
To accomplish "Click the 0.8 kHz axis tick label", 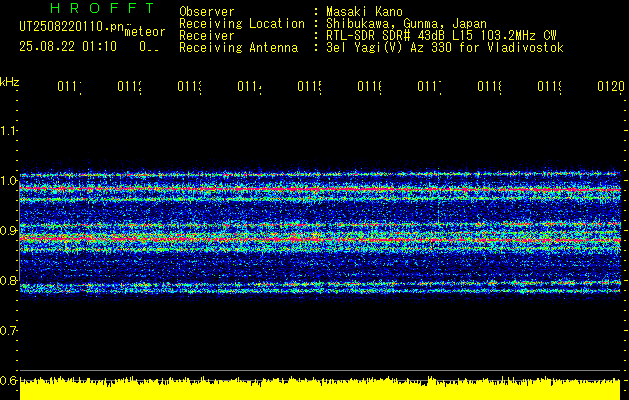I will [x=8, y=280].
